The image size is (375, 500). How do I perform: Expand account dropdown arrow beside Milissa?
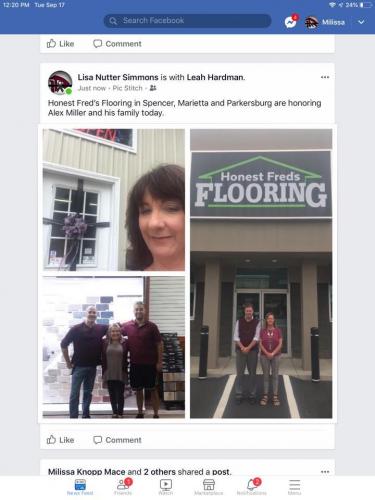pyautogui.click(x=361, y=22)
